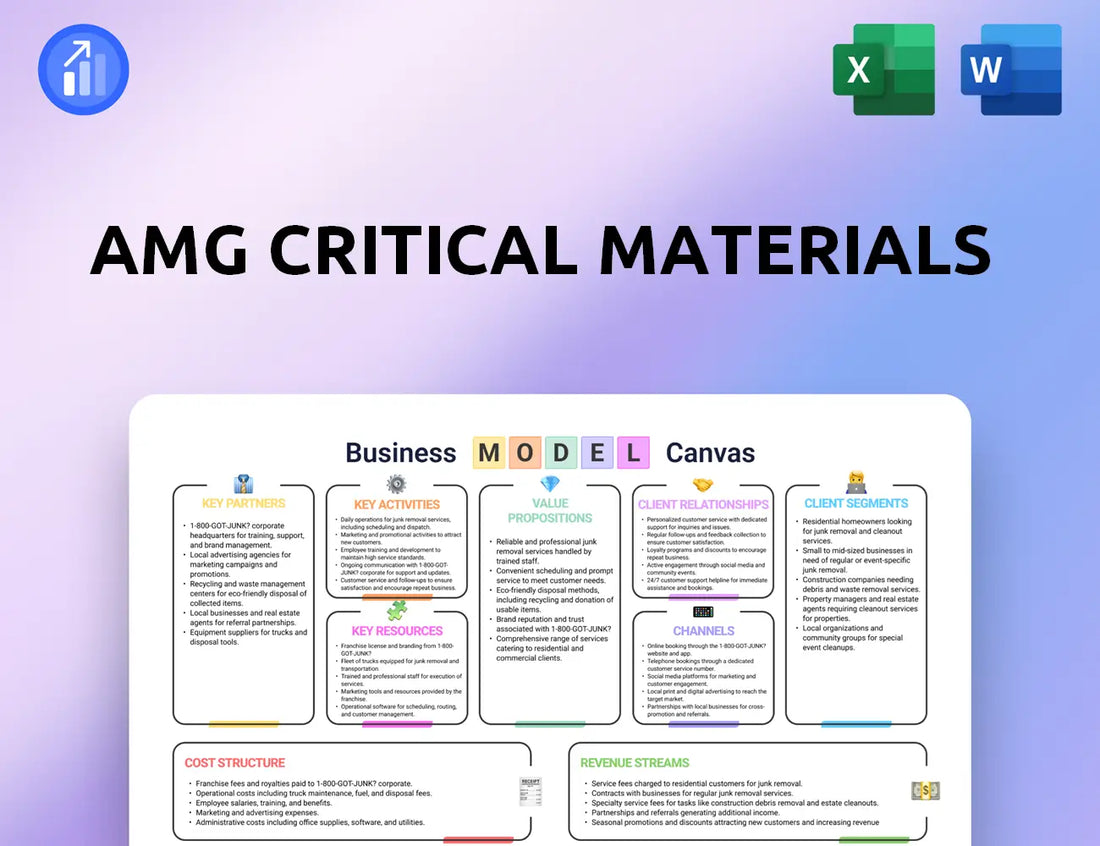Screen dimensions: 1100x846
Task: Click 'Eco-friendly disposal methods' bullet
Action: 554,600
